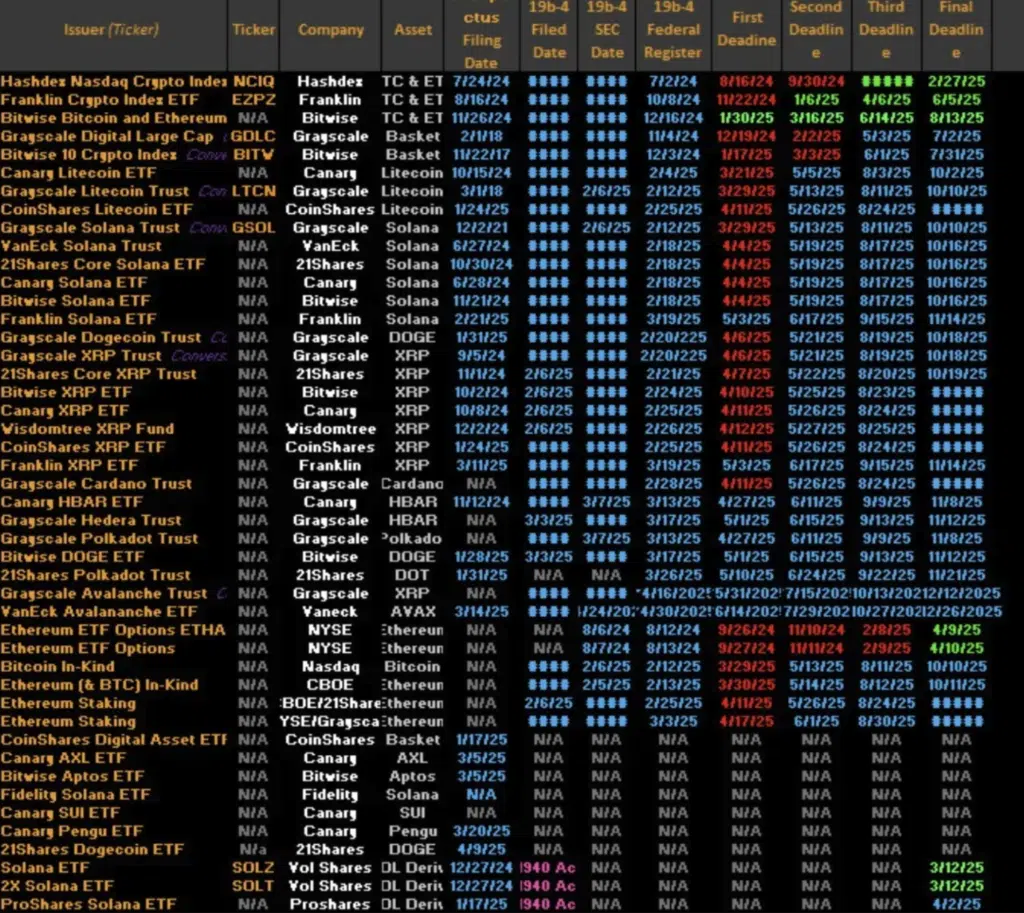Image resolution: width=1024 pixels, height=913 pixels.
Task: Click the 'Grayscale Digital Large Cap' issuer cell
Action: click(x=107, y=136)
